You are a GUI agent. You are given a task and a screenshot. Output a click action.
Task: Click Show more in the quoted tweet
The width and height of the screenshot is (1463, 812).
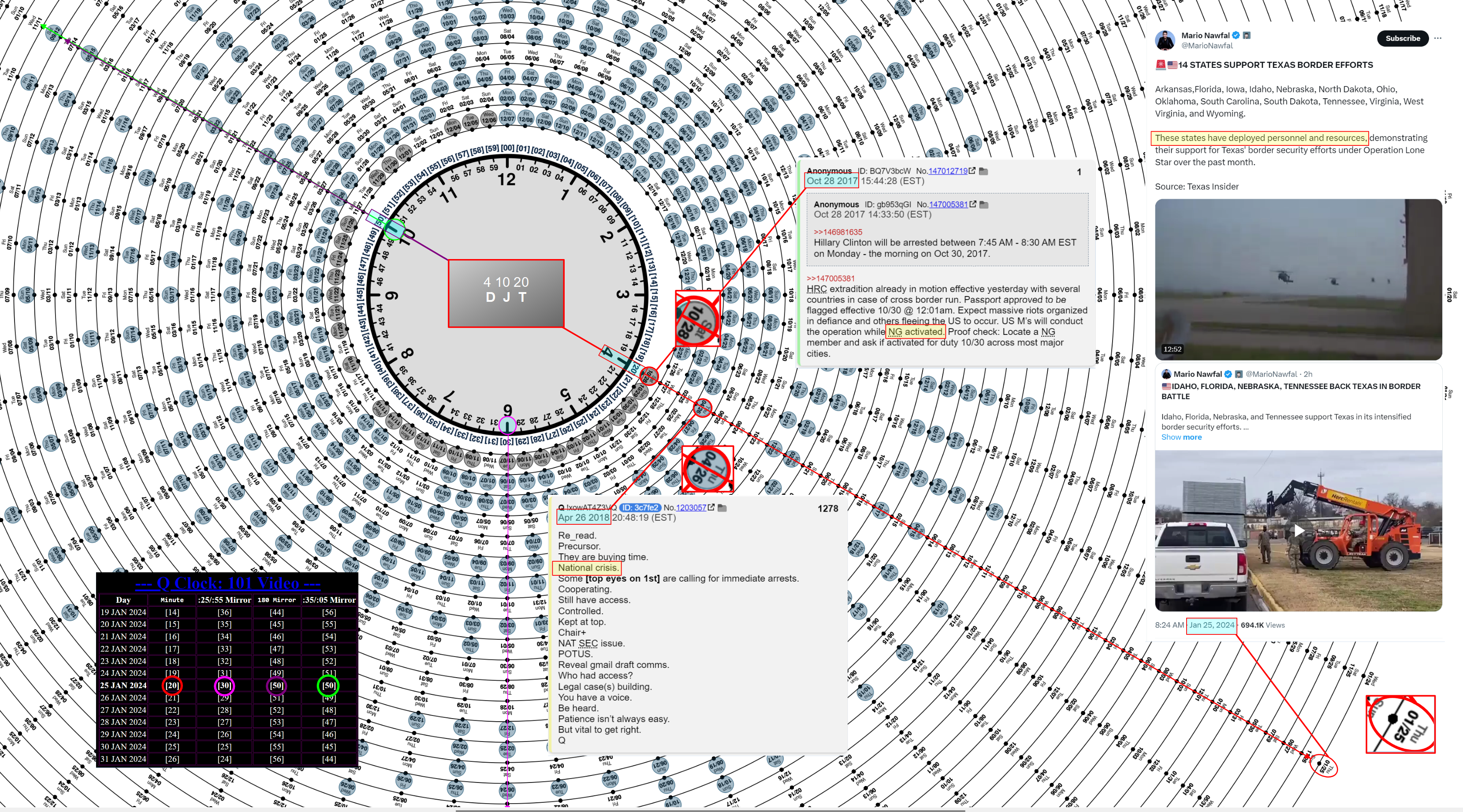coord(1181,437)
